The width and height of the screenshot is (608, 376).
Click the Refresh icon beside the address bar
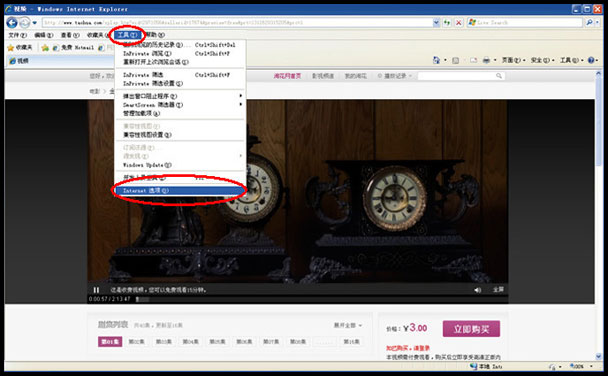click(x=447, y=22)
